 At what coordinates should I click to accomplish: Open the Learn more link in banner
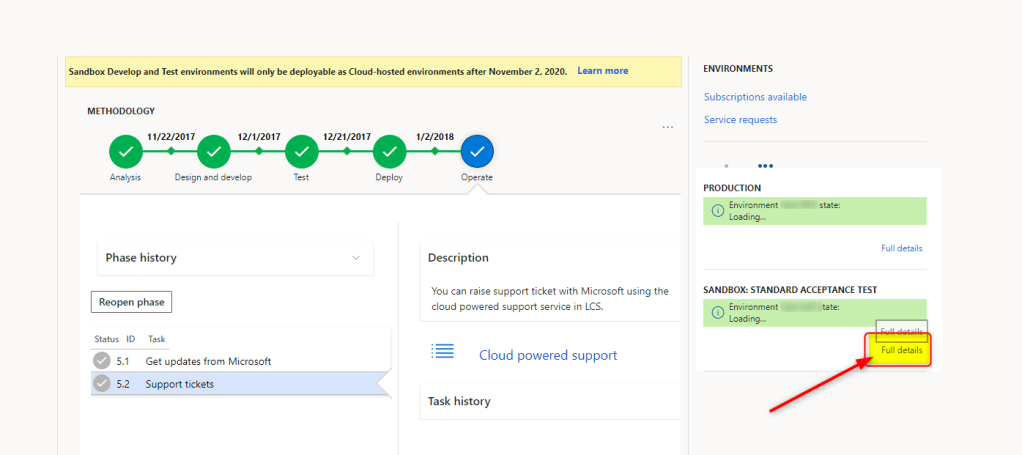(602, 71)
